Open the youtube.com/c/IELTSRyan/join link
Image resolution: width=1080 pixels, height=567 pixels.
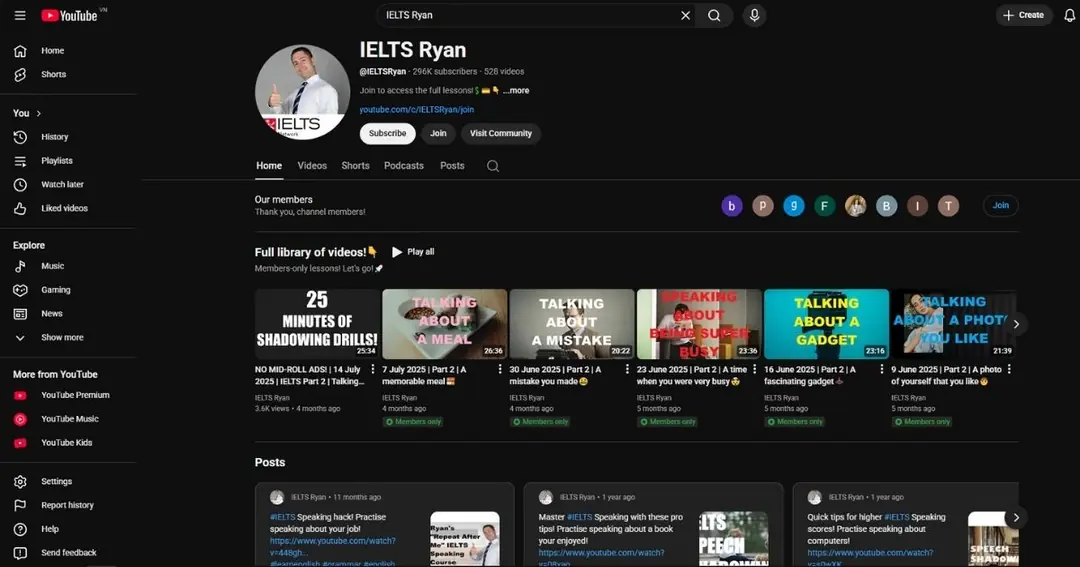pos(416,110)
